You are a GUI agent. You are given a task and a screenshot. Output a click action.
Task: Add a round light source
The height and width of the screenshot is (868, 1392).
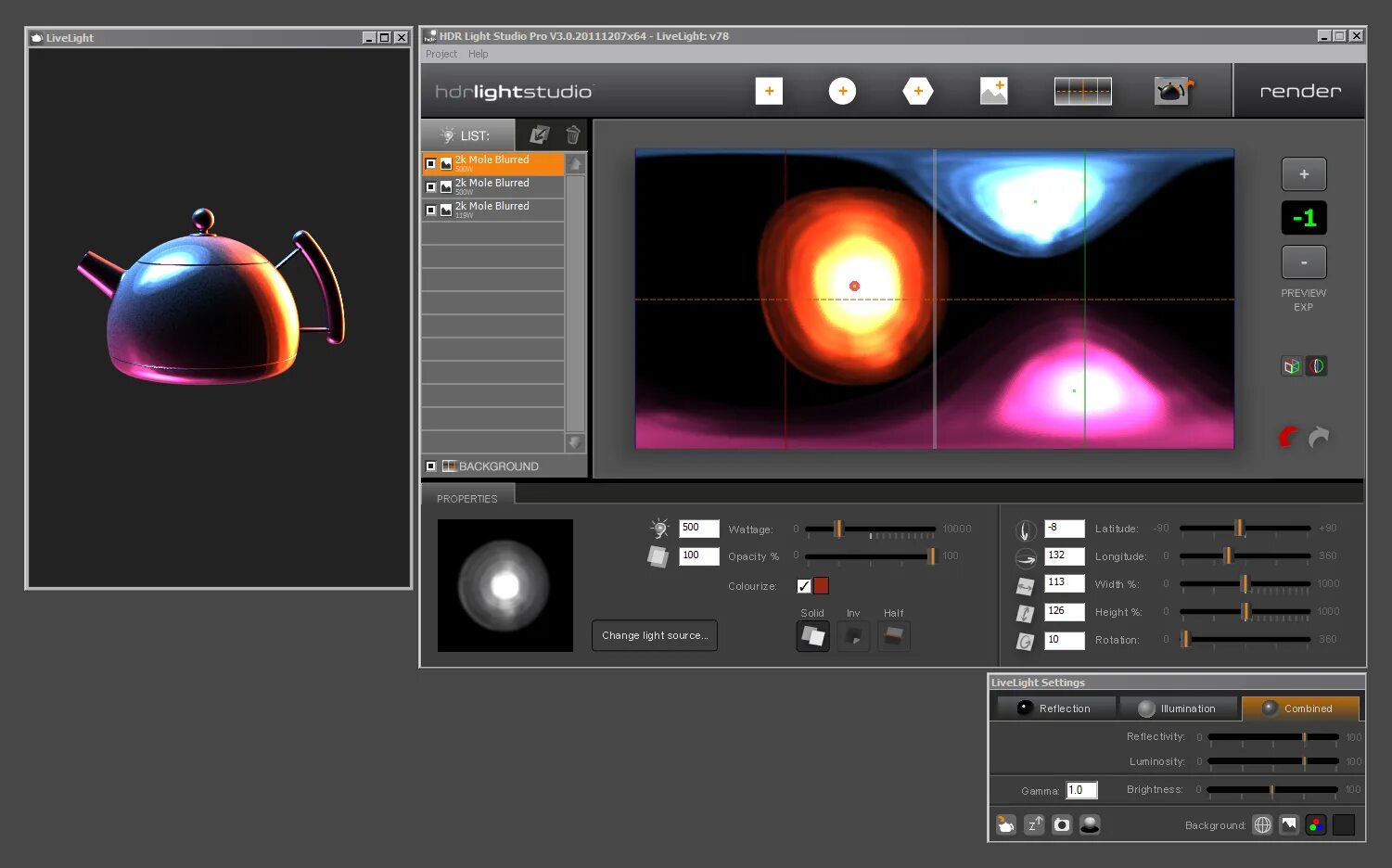click(x=842, y=91)
